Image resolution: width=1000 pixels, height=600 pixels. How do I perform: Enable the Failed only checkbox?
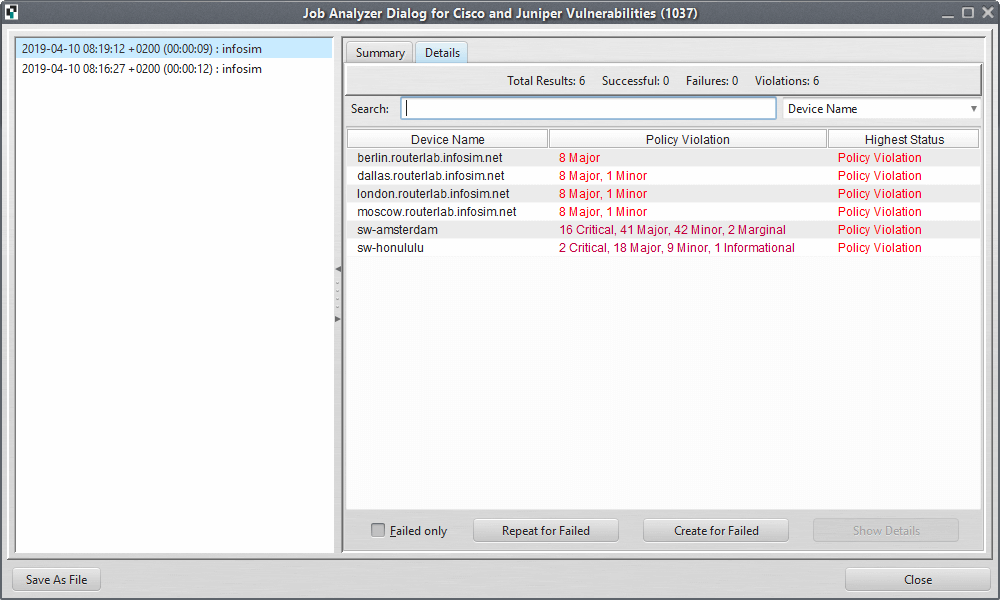pos(378,530)
